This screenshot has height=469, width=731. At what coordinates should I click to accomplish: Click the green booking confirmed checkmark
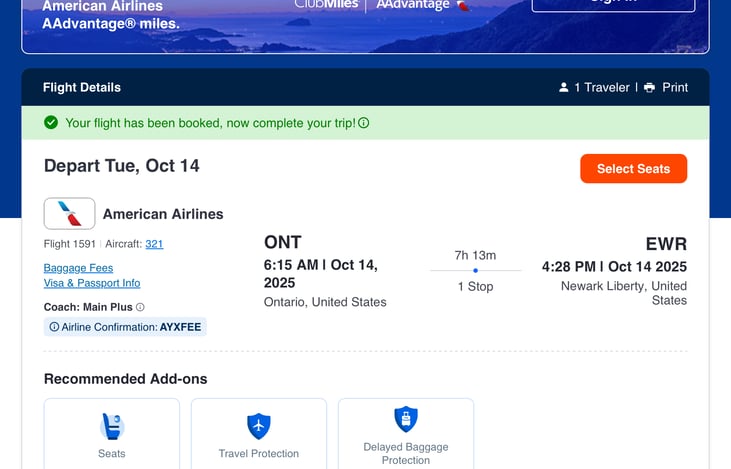(51, 123)
